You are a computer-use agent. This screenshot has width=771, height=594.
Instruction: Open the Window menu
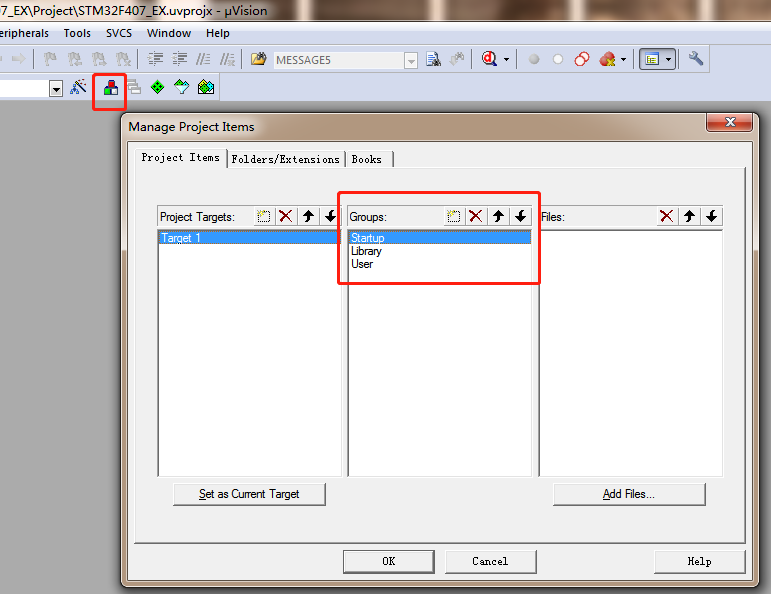pyautogui.click(x=169, y=33)
